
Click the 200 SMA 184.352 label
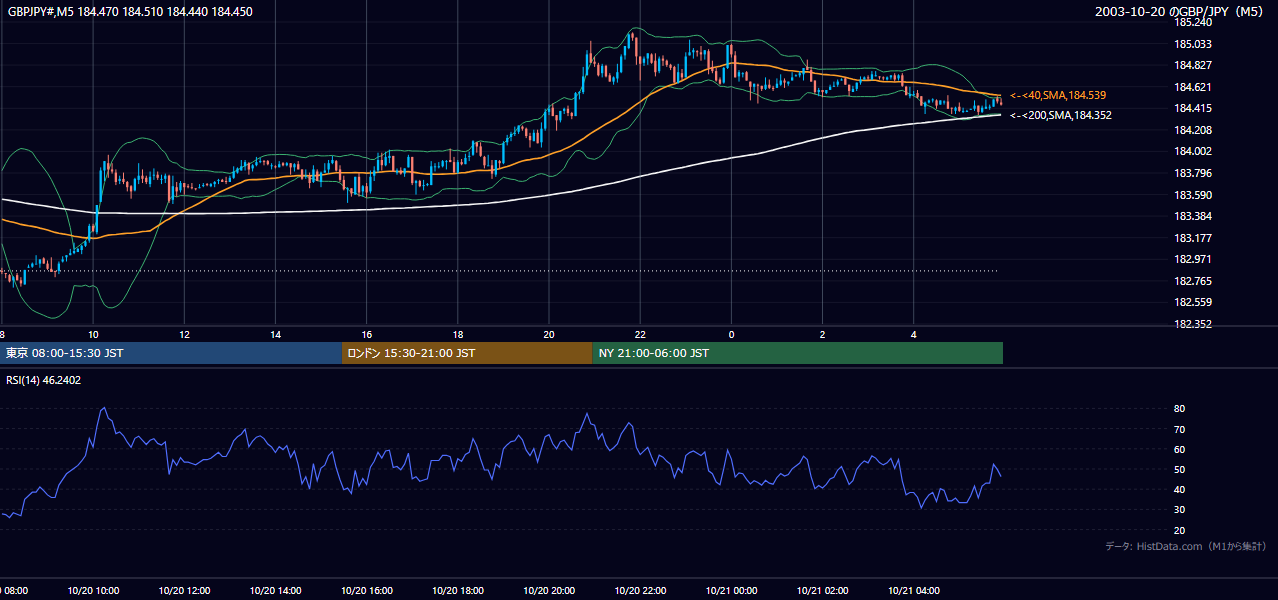point(1061,115)
